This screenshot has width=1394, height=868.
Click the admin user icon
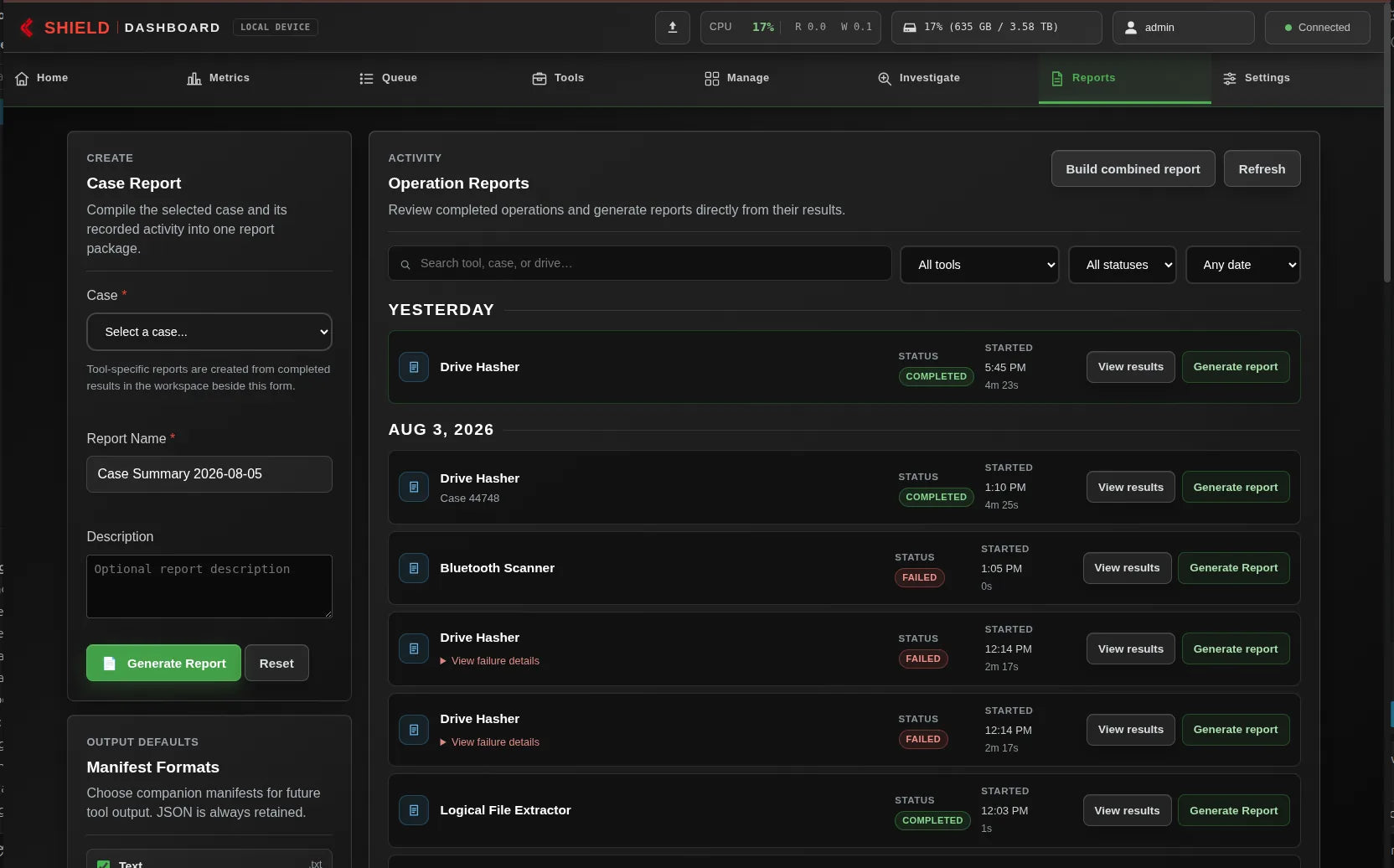coord(1130,28)
